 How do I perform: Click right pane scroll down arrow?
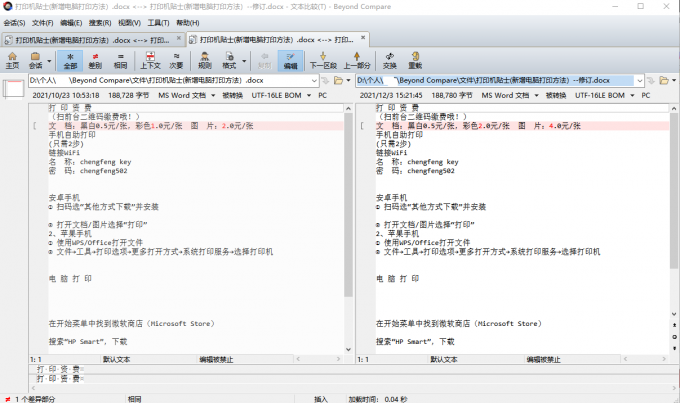[673, 314]
